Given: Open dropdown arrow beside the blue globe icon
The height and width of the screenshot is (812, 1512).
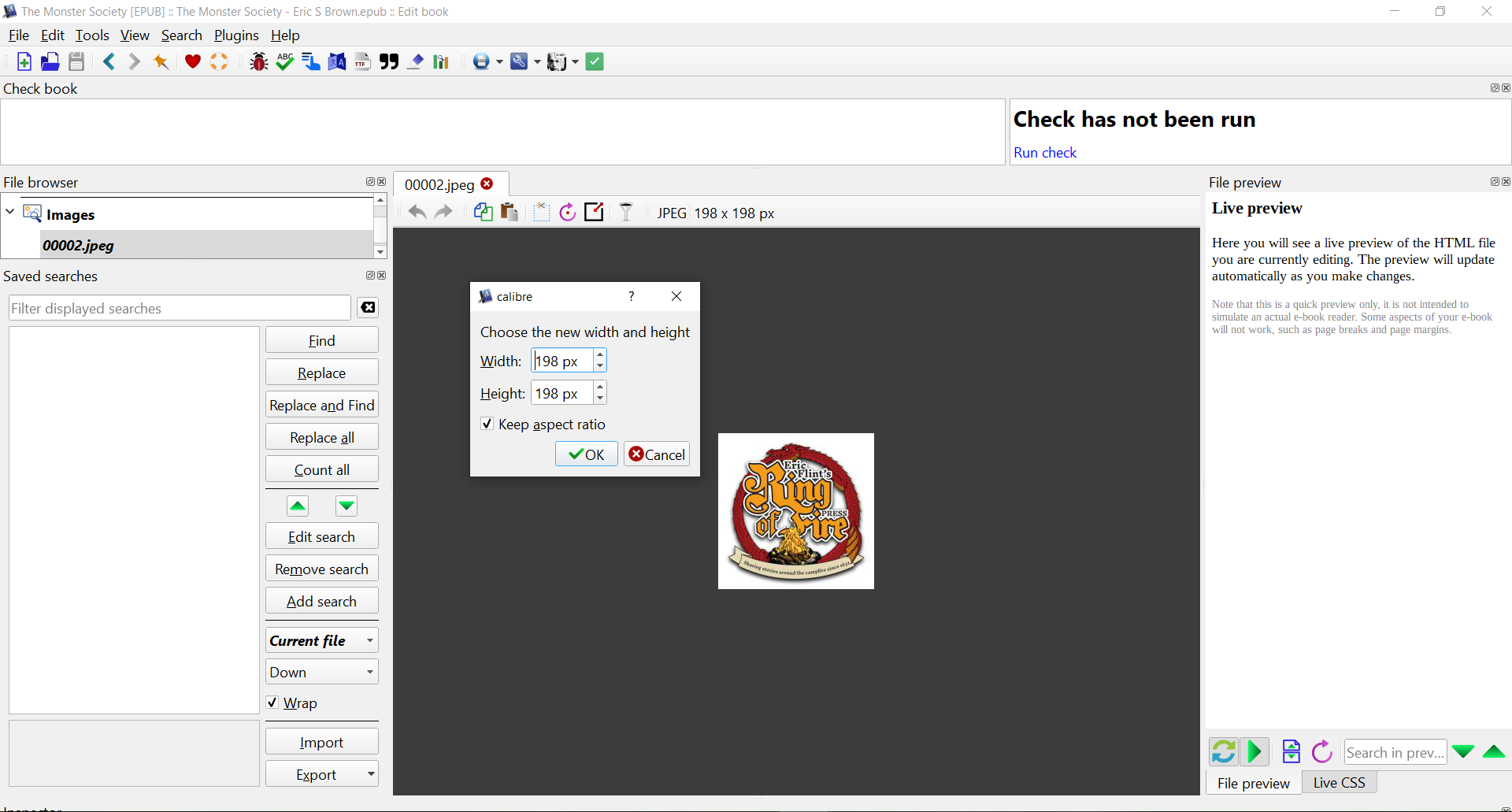Looking at the screenshot, I should (x=499, y=61).
